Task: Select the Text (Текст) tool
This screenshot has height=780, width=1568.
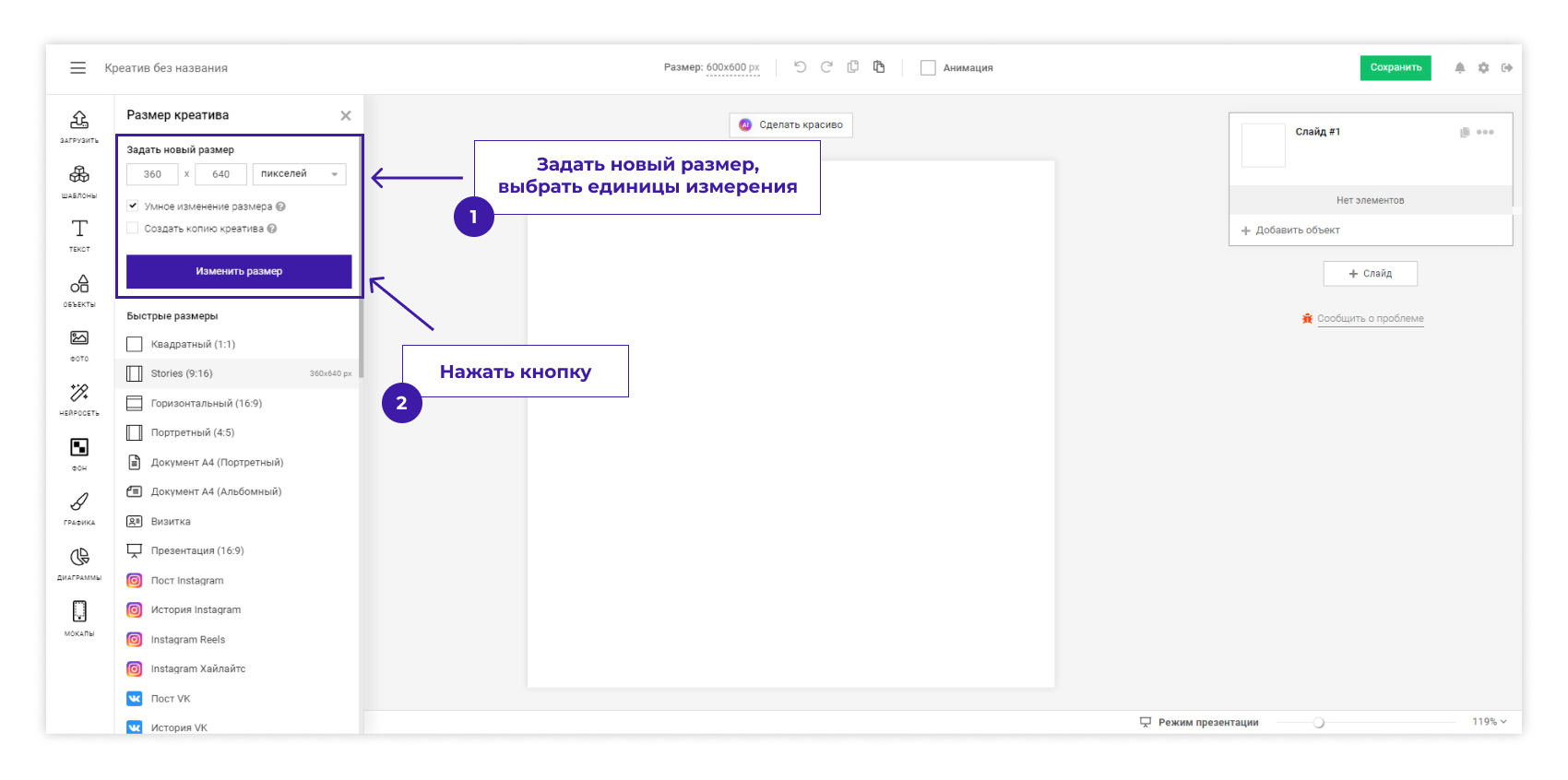Action: tap(79, 232)
